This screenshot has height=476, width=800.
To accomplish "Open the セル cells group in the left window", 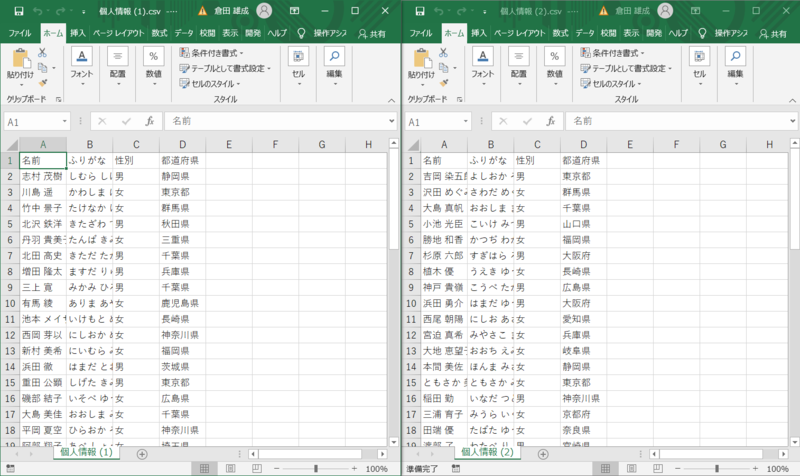I will (x=298, y=66).
